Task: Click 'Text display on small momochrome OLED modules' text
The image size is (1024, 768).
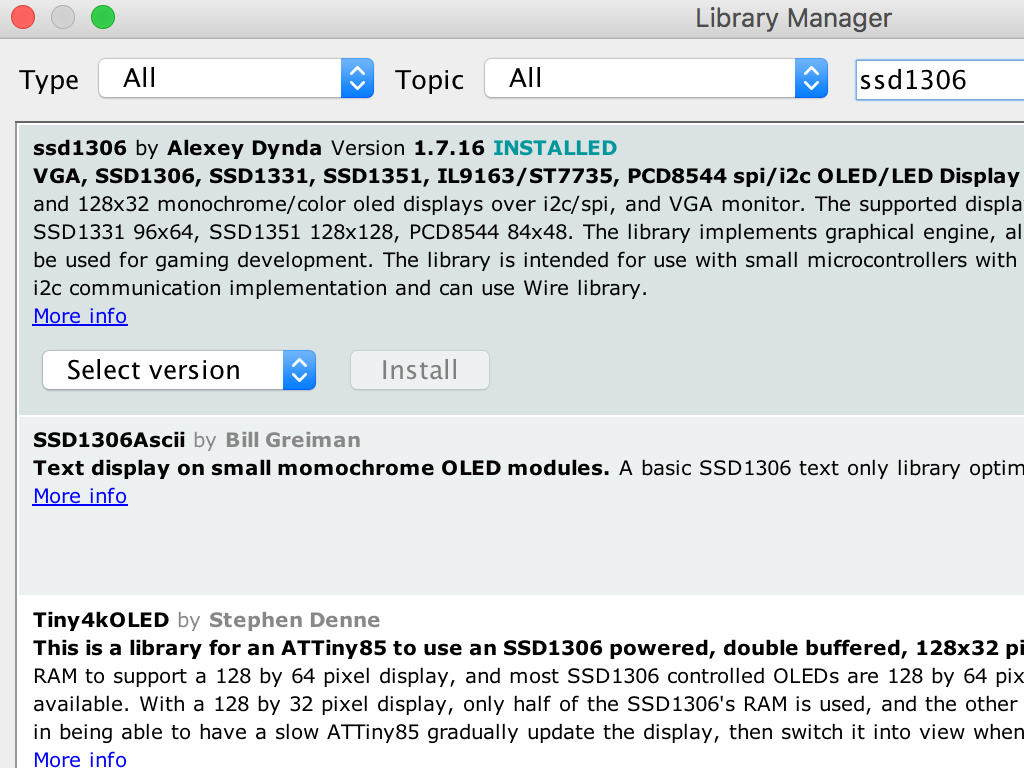Action: [x=321, y=468]
